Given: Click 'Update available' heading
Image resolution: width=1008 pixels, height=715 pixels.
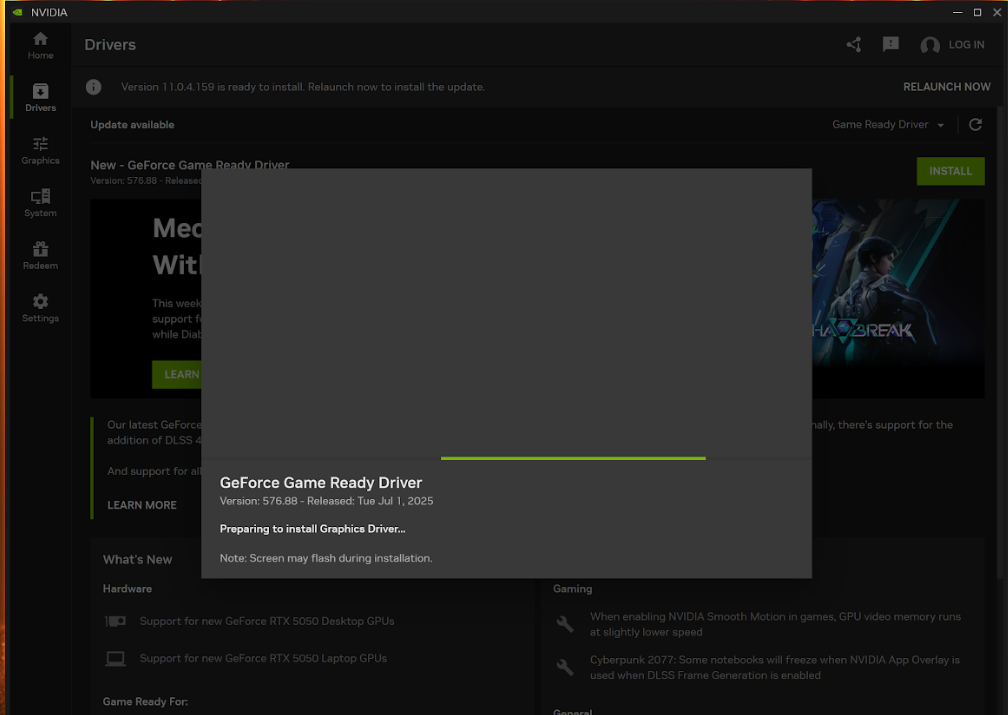Looking at the screenshot, I should 132,125.
